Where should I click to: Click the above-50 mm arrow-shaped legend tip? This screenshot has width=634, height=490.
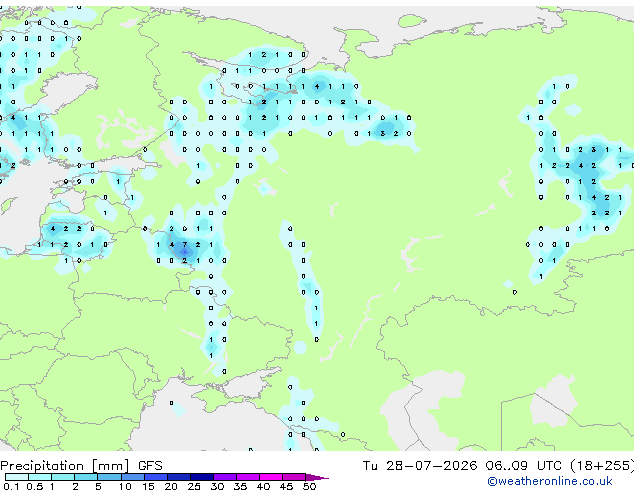pos(316,477)
